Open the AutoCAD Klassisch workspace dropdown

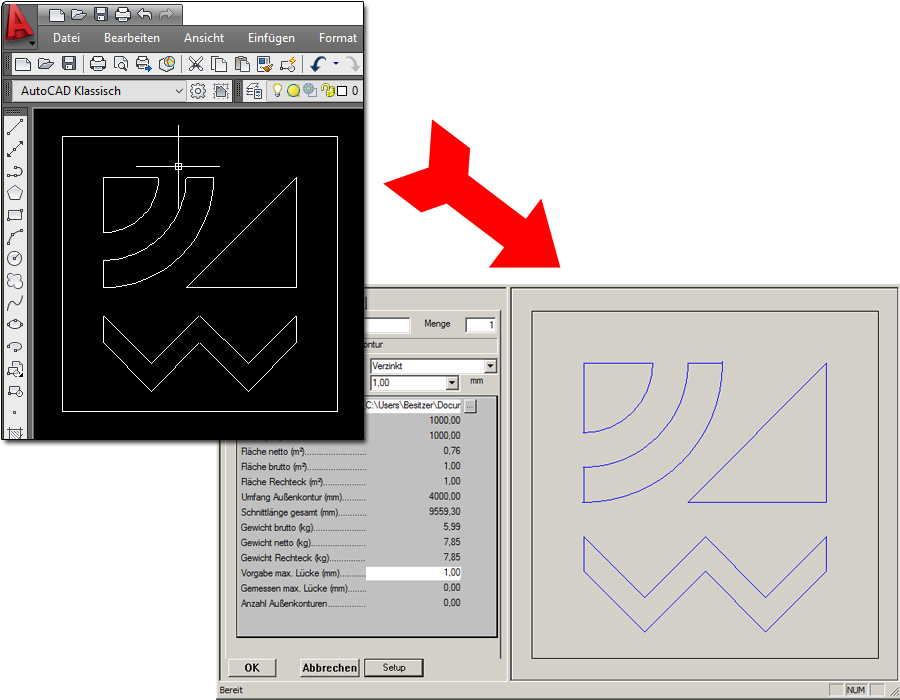click(x=179, y=91)
